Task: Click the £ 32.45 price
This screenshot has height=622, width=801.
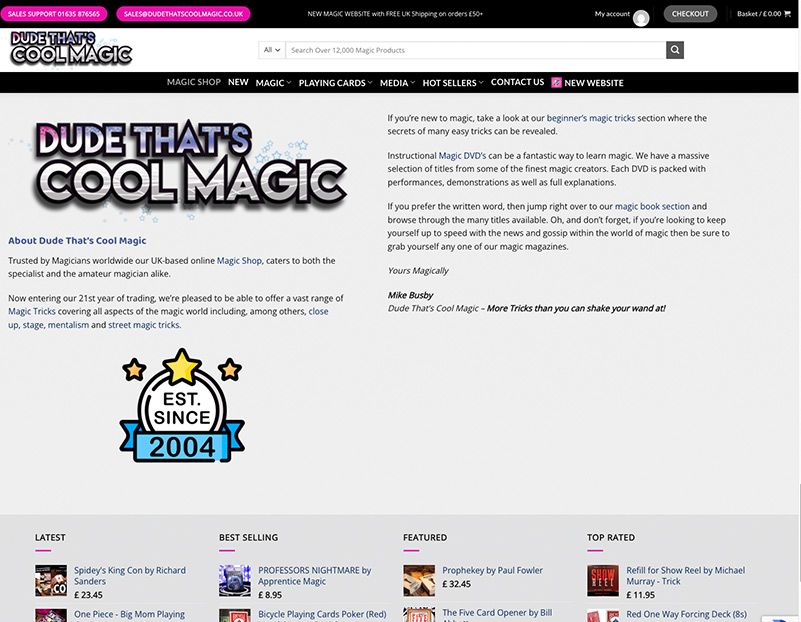Action: (456, 584)
